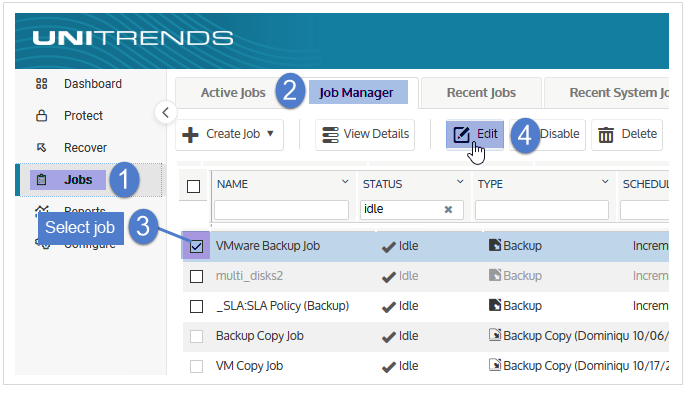The width and height of the screenshot is (698, 401).
Task: Collapse the sidebar with the left chevron
Action: tap(166, 113)
